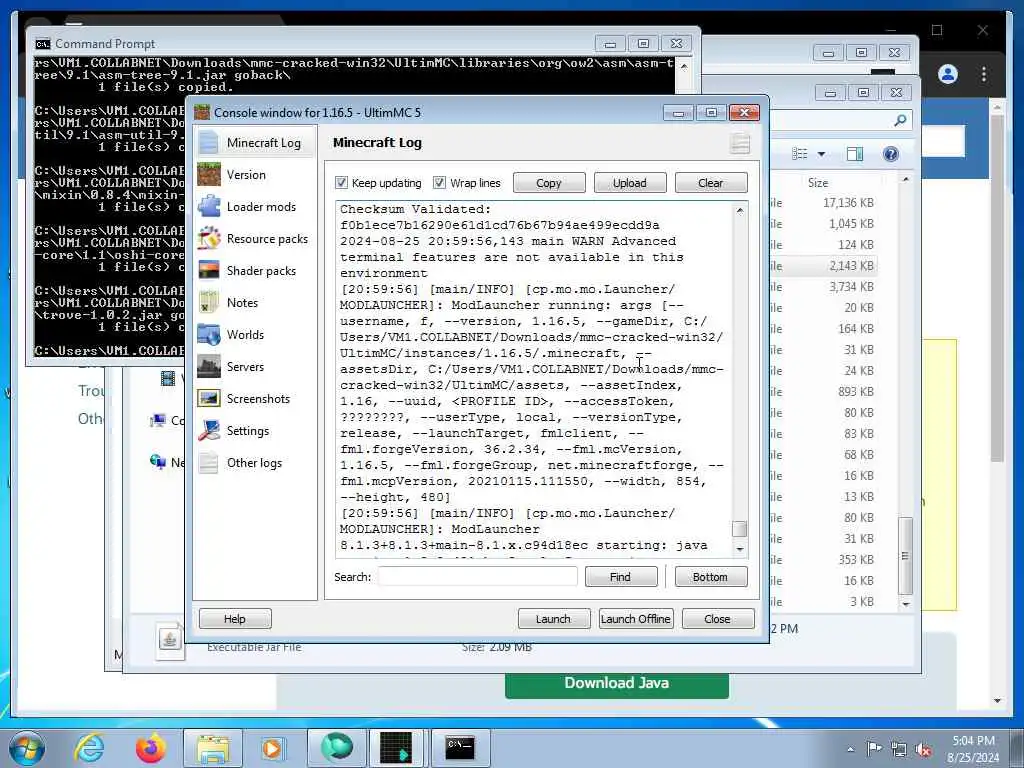Image resolution: width=1024 pixels, height=768 pixels.
Task: Open the Notes page
Action: 242,302
